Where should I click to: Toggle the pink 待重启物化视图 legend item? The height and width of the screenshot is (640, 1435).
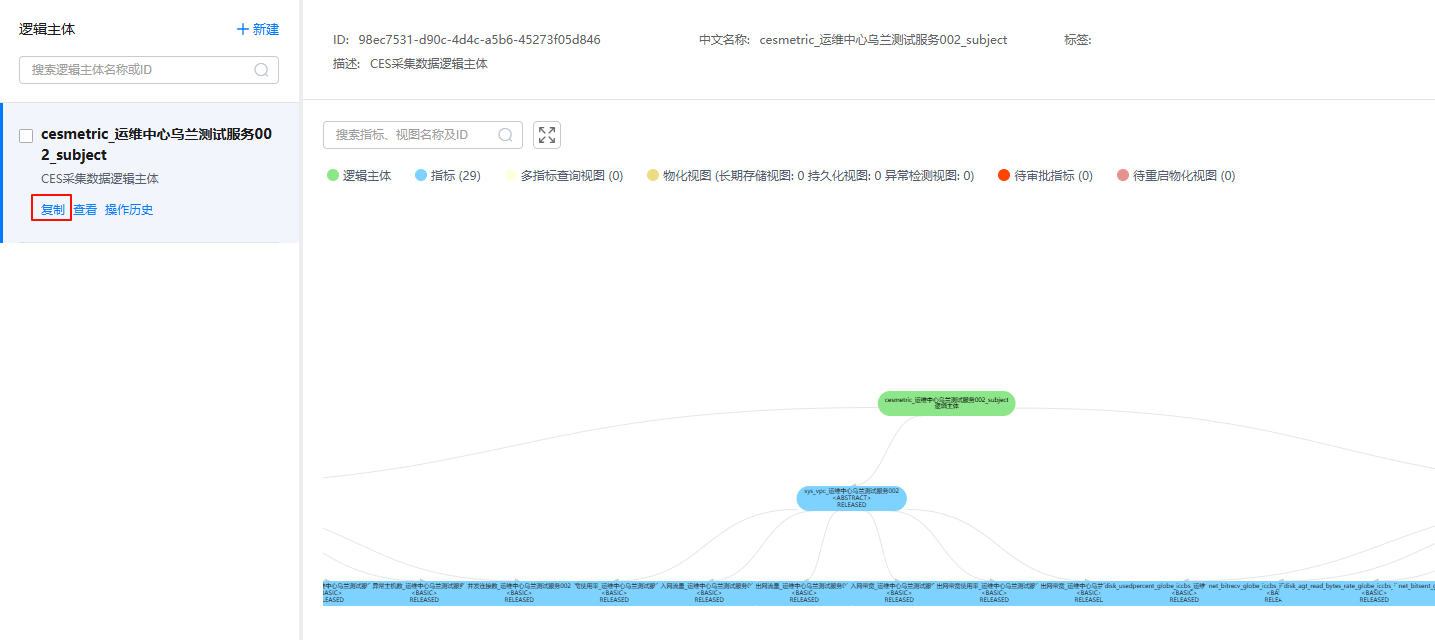click(1122, 175)
